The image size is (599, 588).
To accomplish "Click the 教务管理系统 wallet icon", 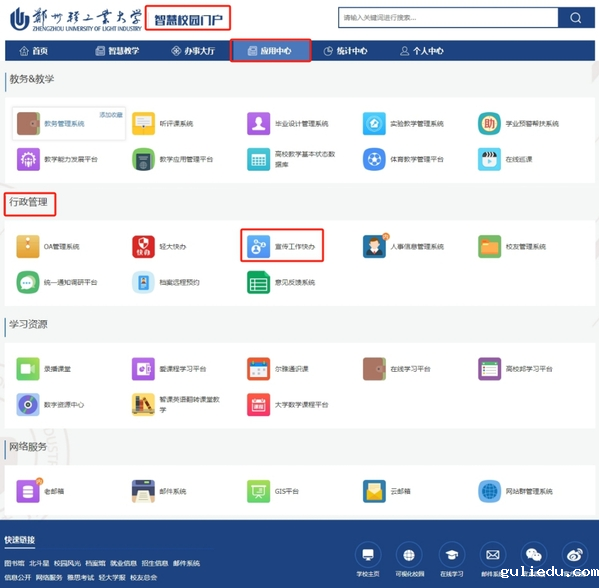I will coord(28,123).
